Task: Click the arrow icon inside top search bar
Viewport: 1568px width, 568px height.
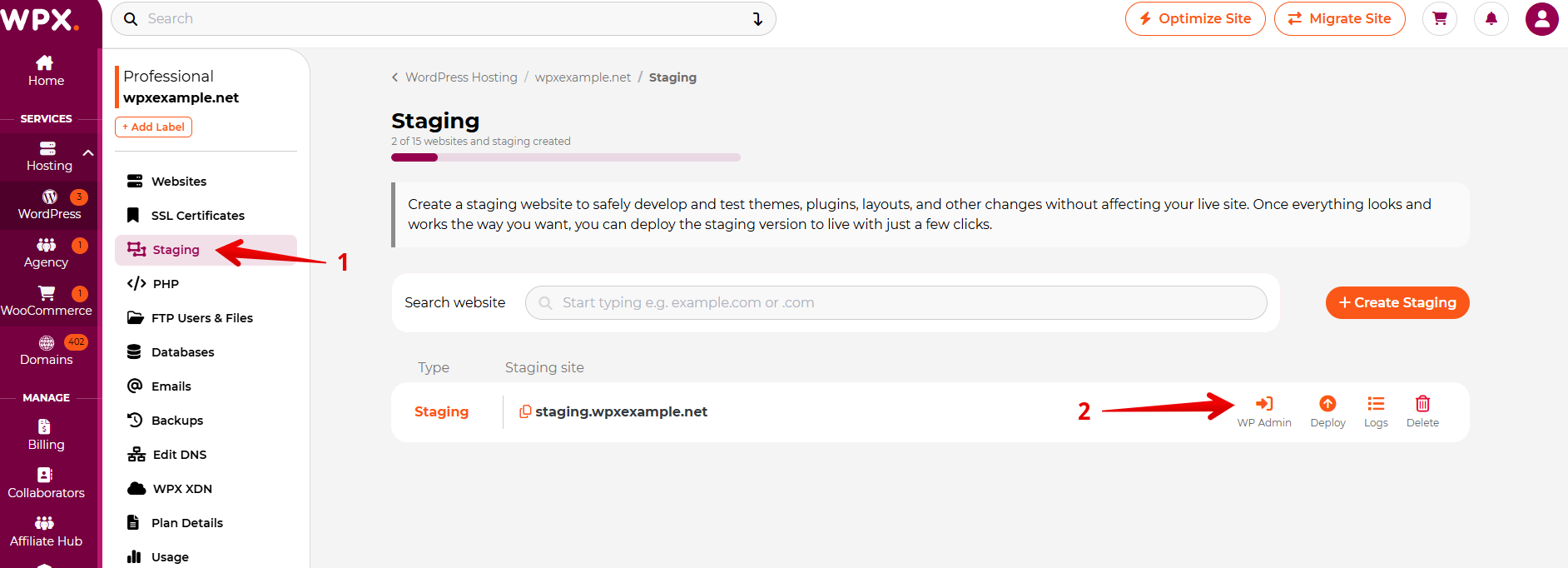Action: tap(757, 18)
